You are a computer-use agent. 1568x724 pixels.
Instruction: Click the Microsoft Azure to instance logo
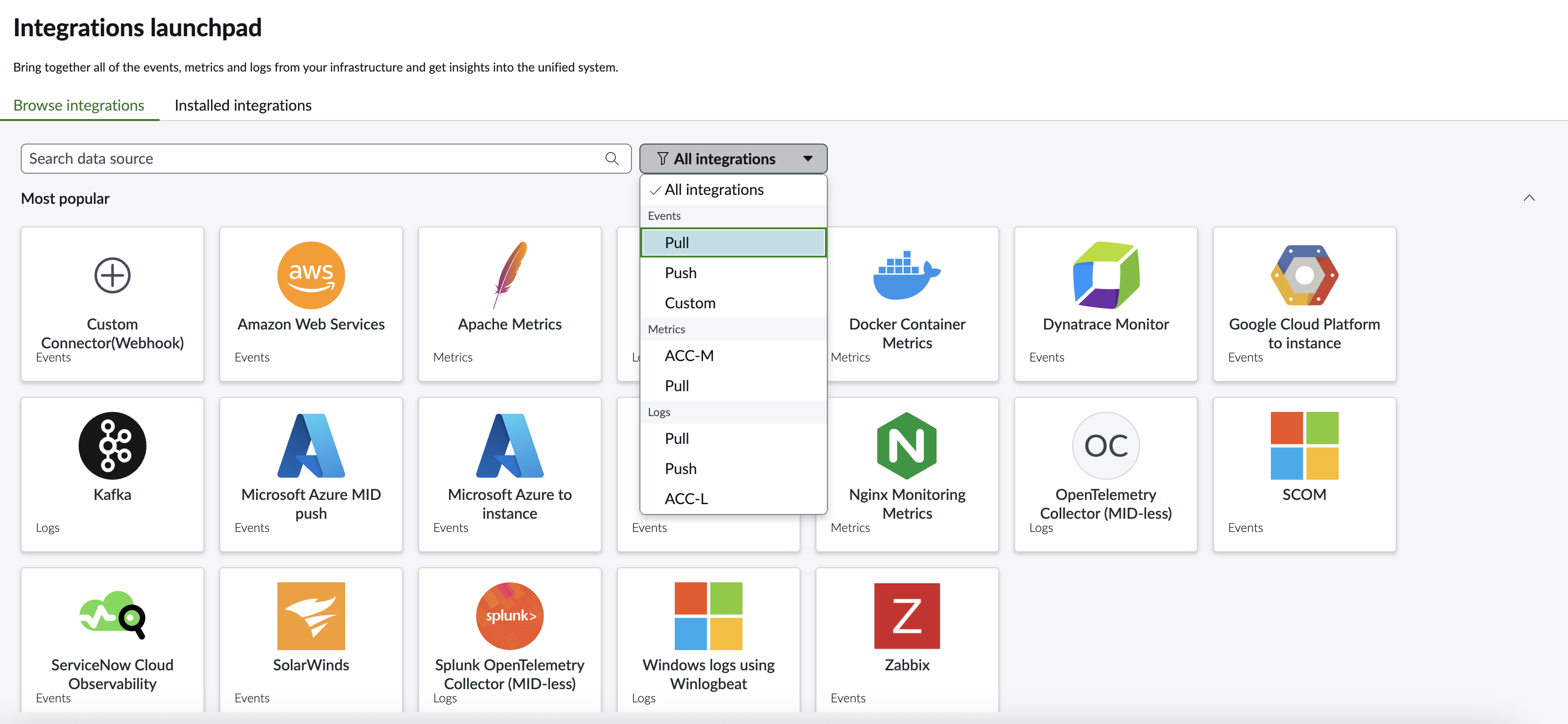point(510,445)
